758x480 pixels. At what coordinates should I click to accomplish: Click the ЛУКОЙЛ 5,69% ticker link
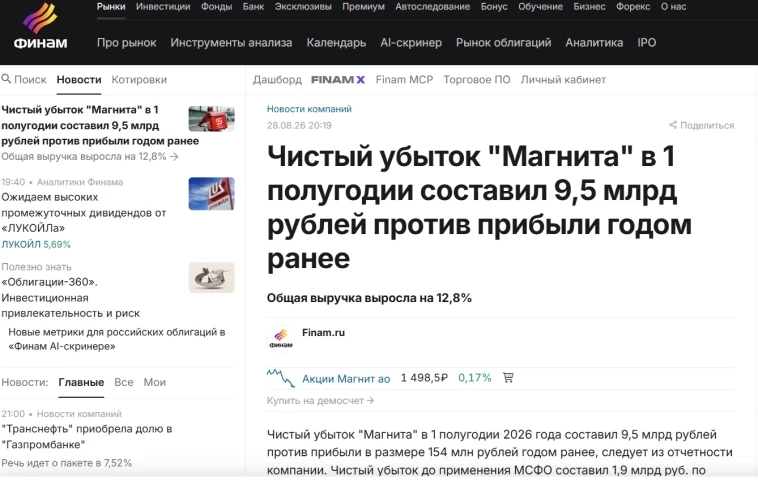click(x=36, y=245)
